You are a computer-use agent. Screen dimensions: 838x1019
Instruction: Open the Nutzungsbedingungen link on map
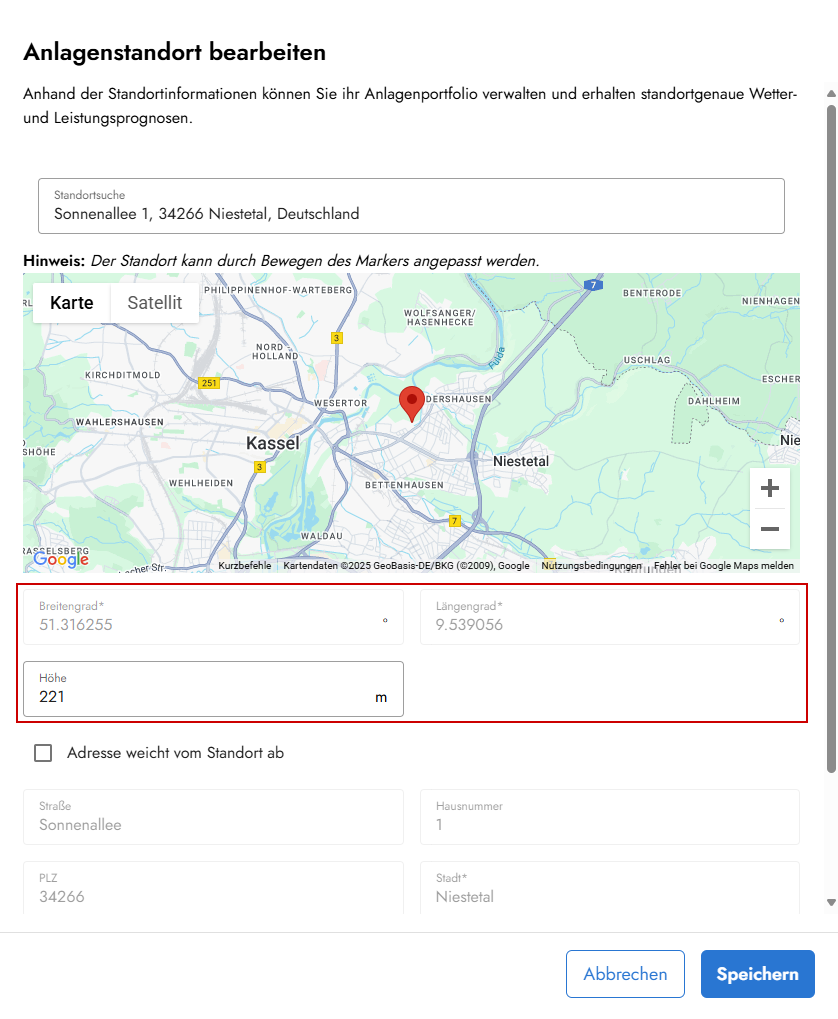[591, 566]
